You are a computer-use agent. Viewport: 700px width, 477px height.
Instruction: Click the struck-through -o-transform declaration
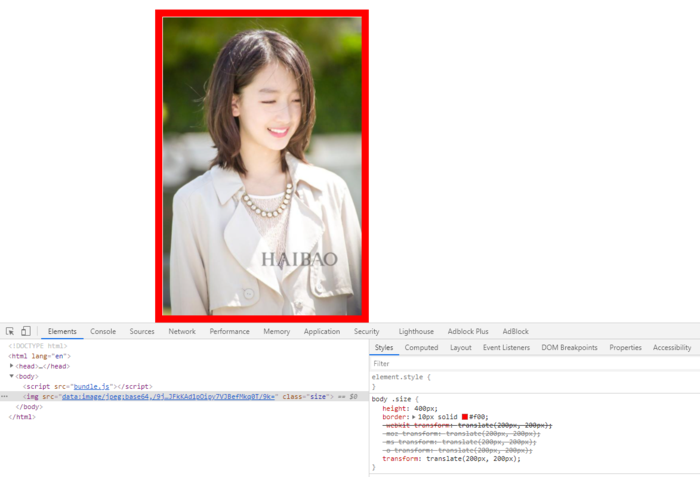(458, 450)
